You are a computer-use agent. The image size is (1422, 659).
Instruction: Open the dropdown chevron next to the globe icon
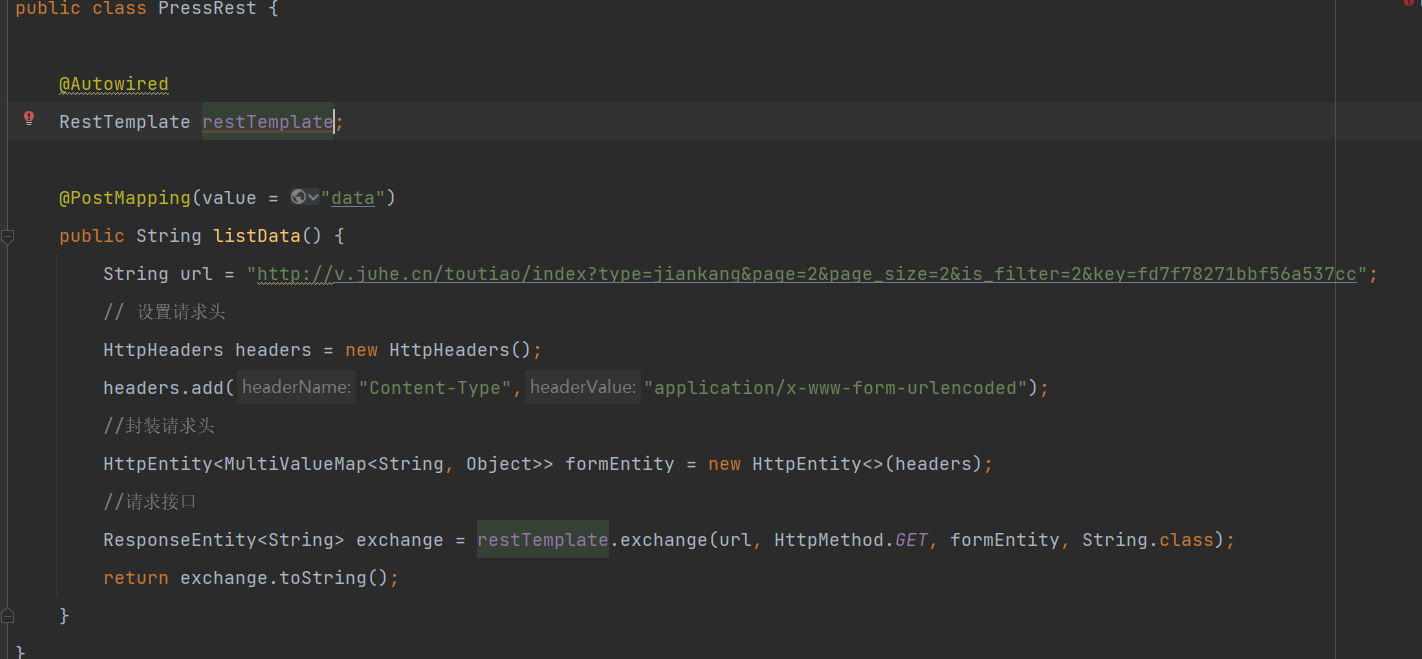313,196
